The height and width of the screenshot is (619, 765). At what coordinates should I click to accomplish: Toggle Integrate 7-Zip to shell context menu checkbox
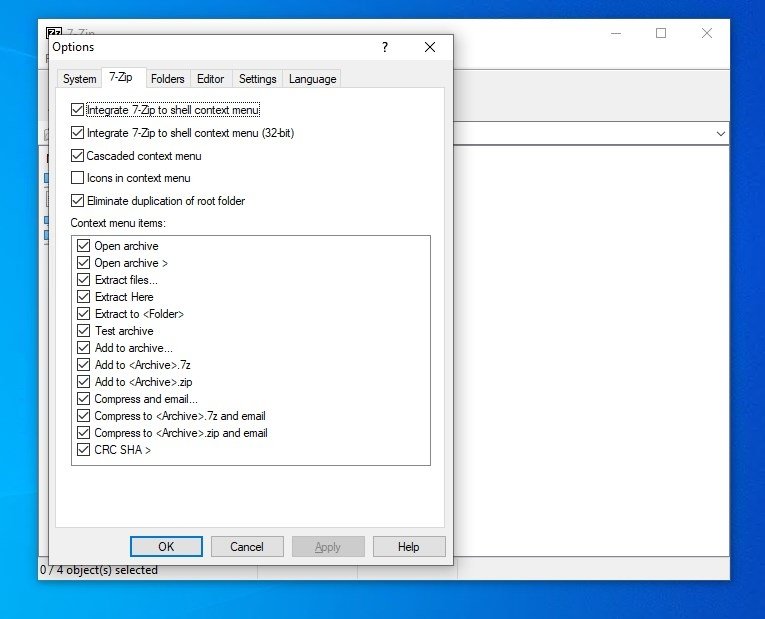click(77, 110)
